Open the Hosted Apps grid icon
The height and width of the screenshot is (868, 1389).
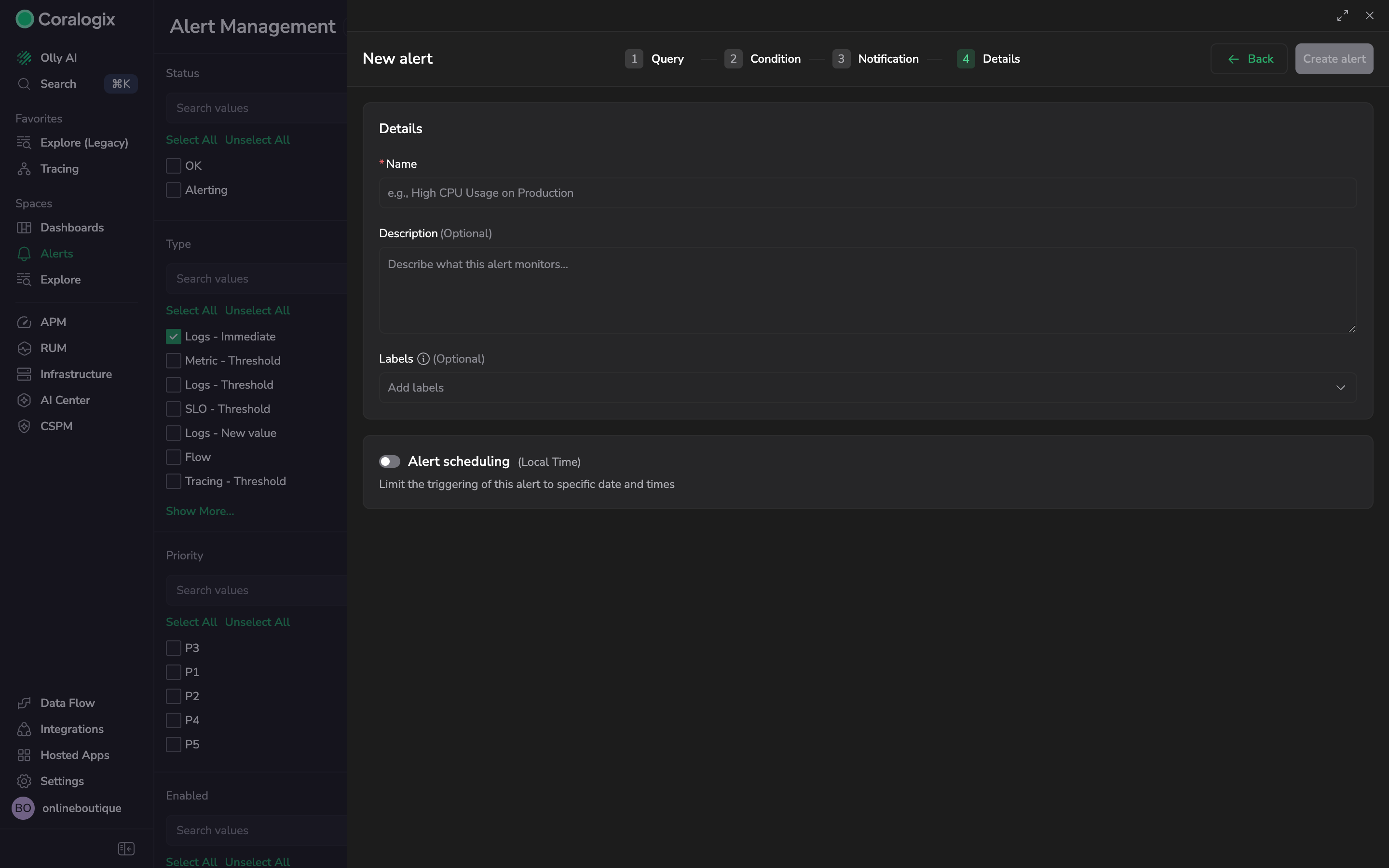click(x=24, y=755)
